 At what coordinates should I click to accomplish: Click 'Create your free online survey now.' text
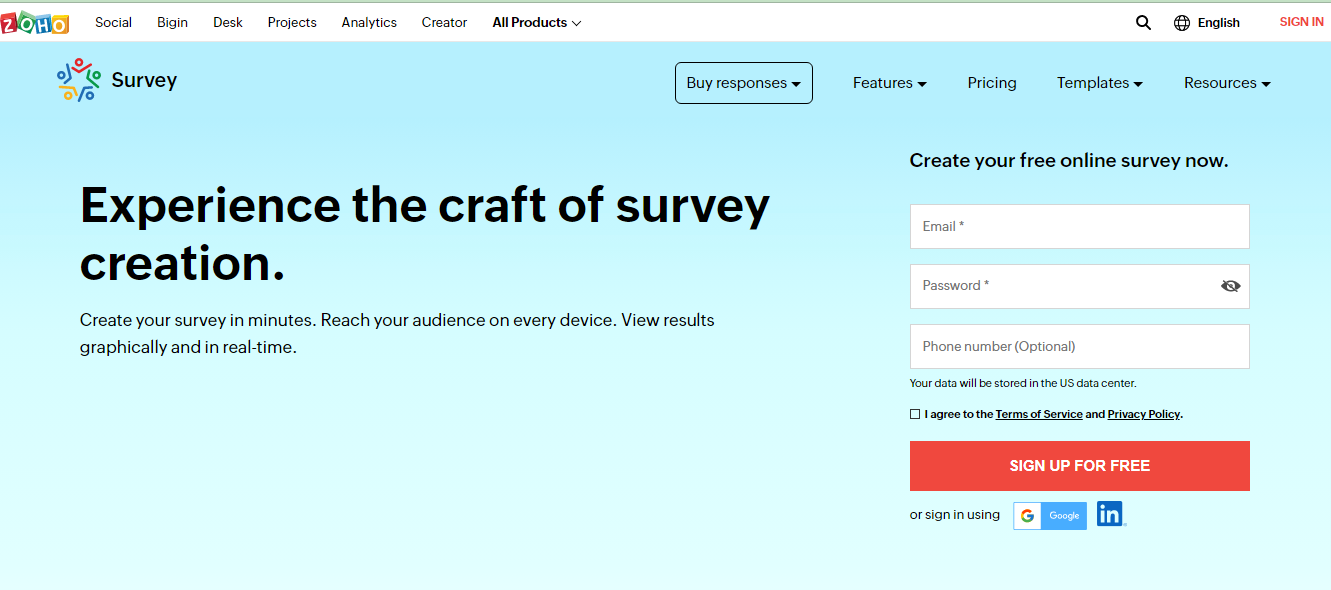[x=1069, y=160]
